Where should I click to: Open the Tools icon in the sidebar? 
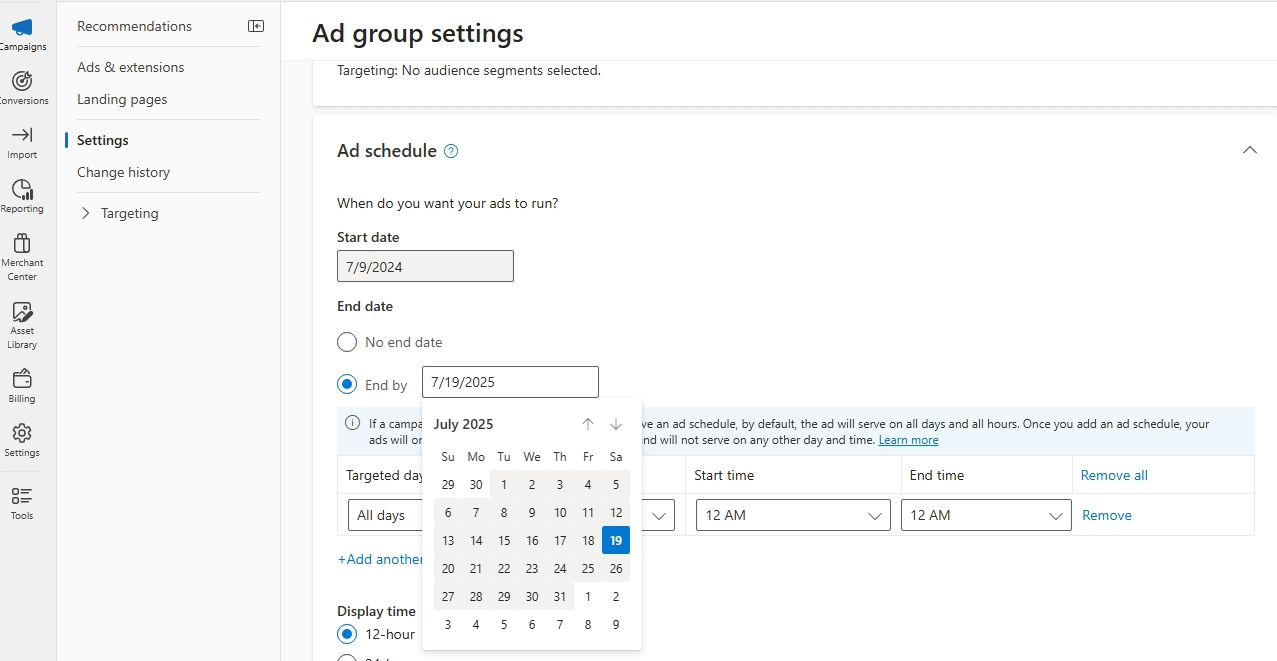22,497
